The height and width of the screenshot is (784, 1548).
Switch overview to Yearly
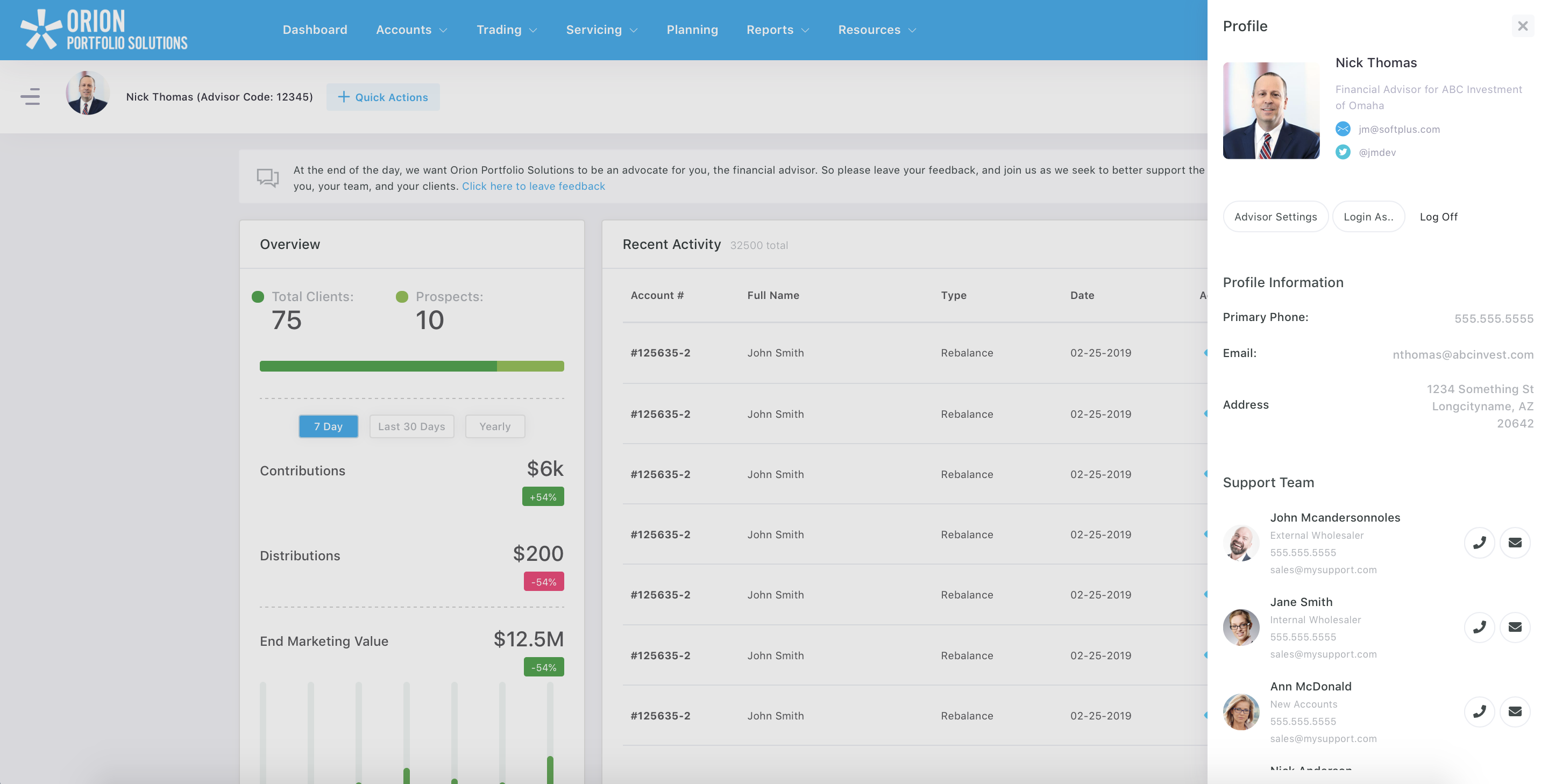coord(494,426)
